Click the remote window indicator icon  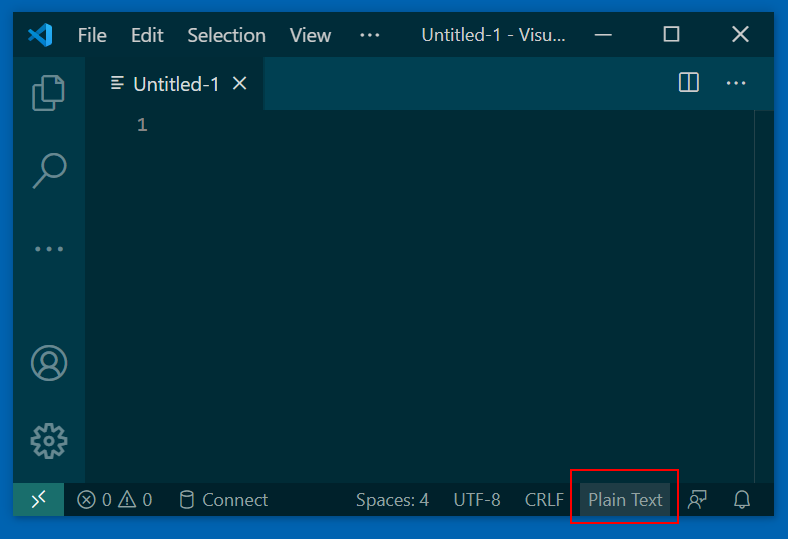[x=39, y=500]
